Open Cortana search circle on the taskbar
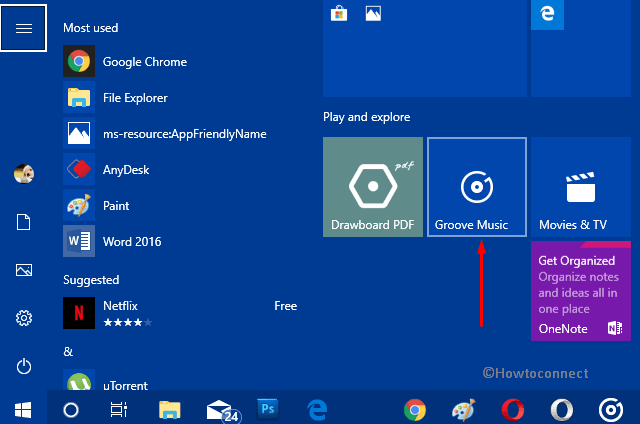Viewport: 640px width, 424px height. [71, 410]
